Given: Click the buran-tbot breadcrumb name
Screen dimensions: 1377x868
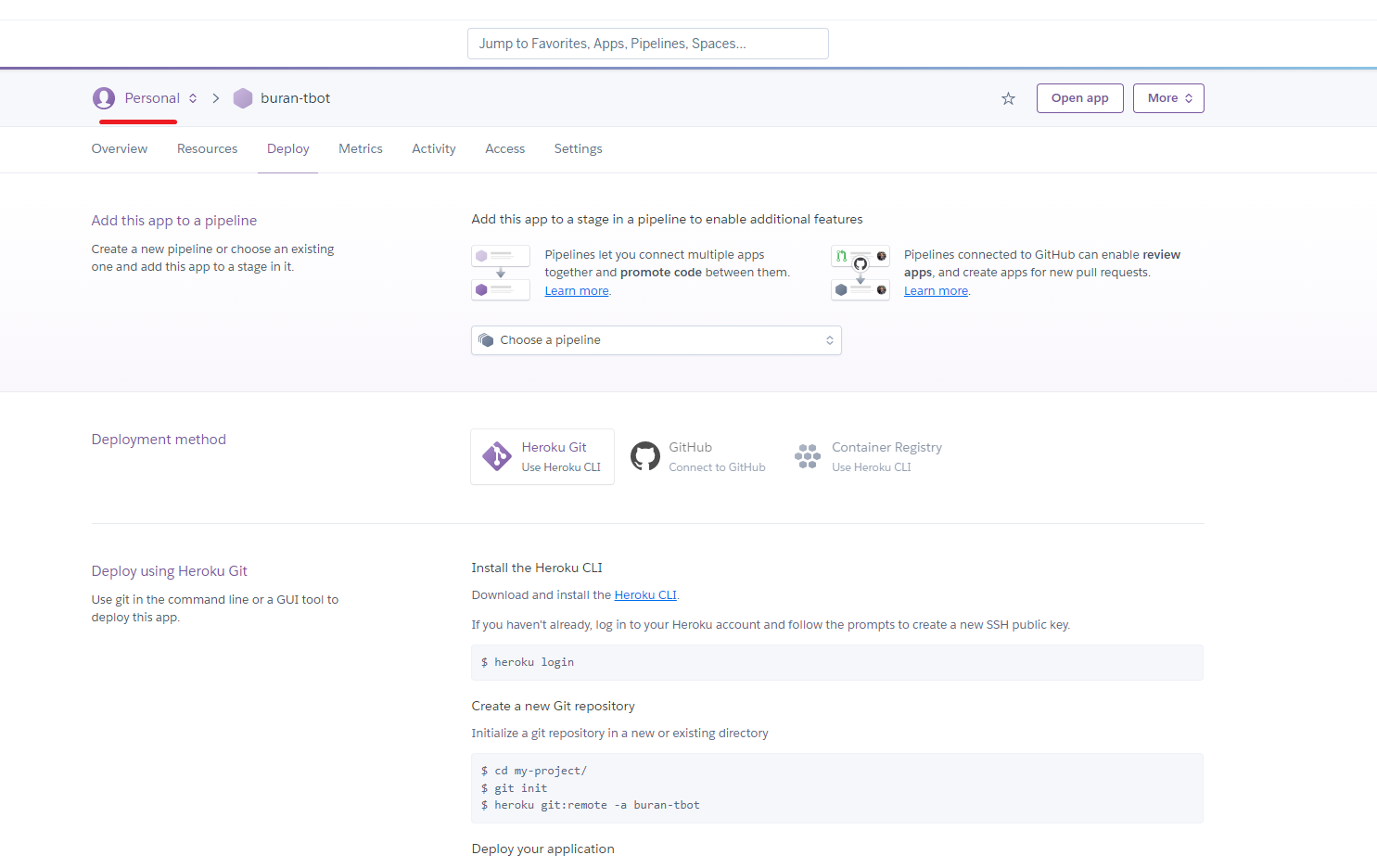Looking at the screenshot, I should [x=295, y=98].
